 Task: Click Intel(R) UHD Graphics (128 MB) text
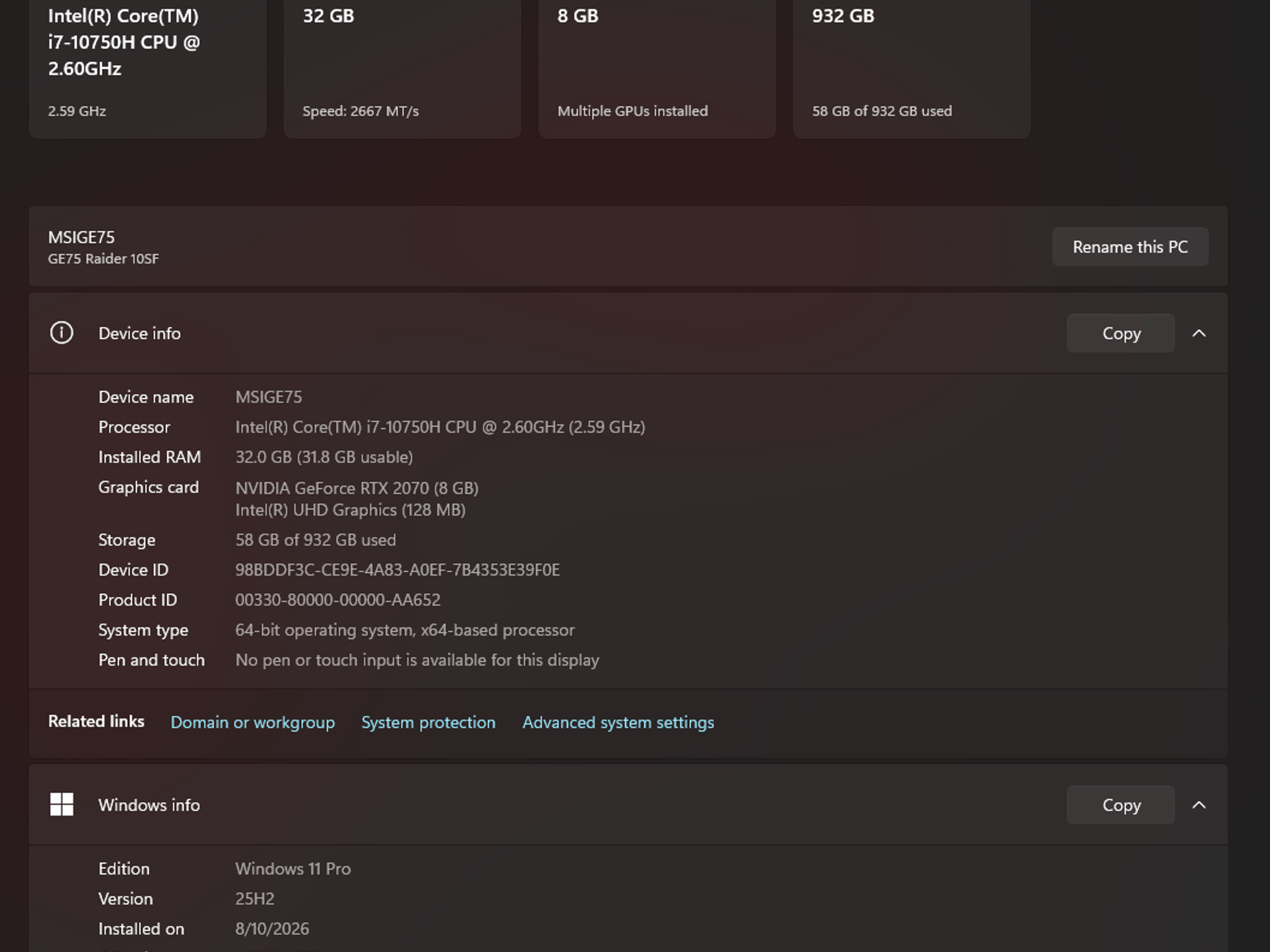click(x=350, y=510)
